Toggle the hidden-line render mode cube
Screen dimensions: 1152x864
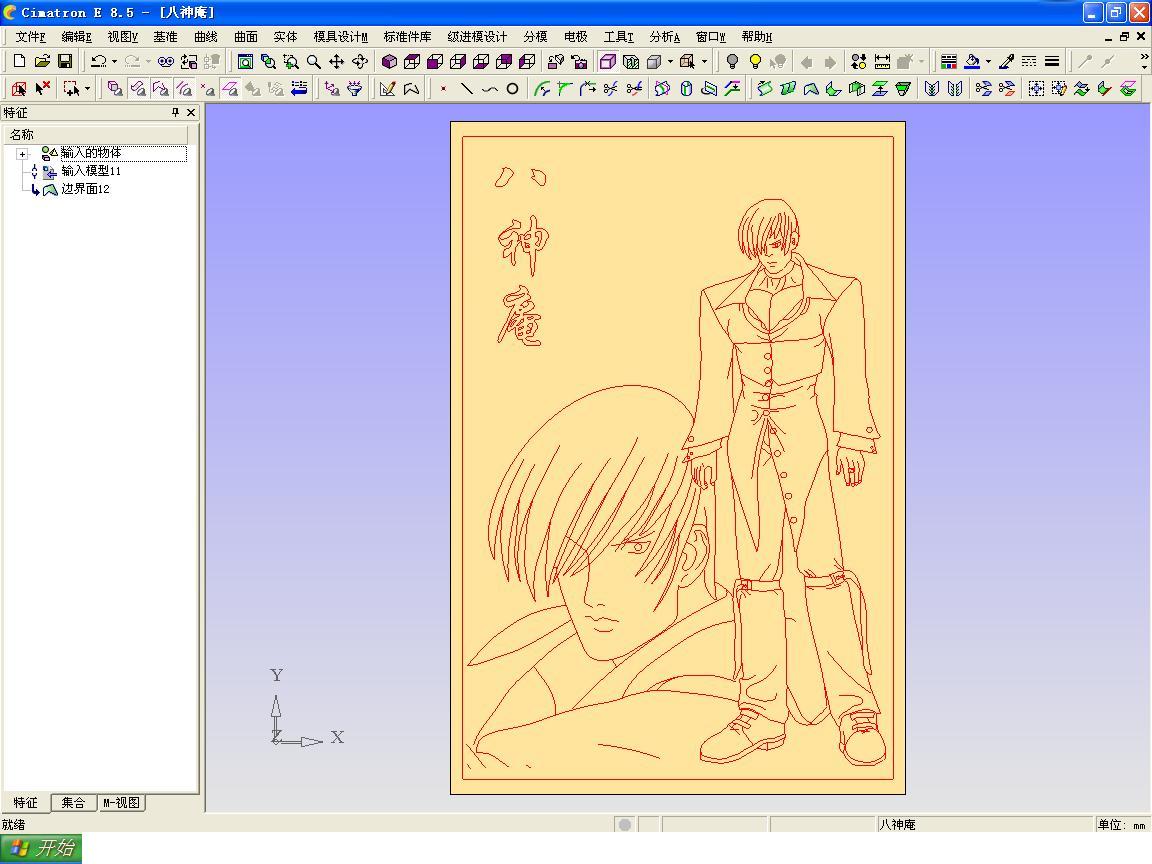[x=631, y=62]
